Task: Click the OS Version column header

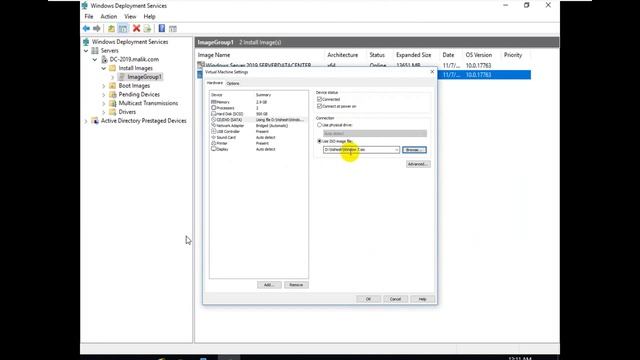Action: 479,55
